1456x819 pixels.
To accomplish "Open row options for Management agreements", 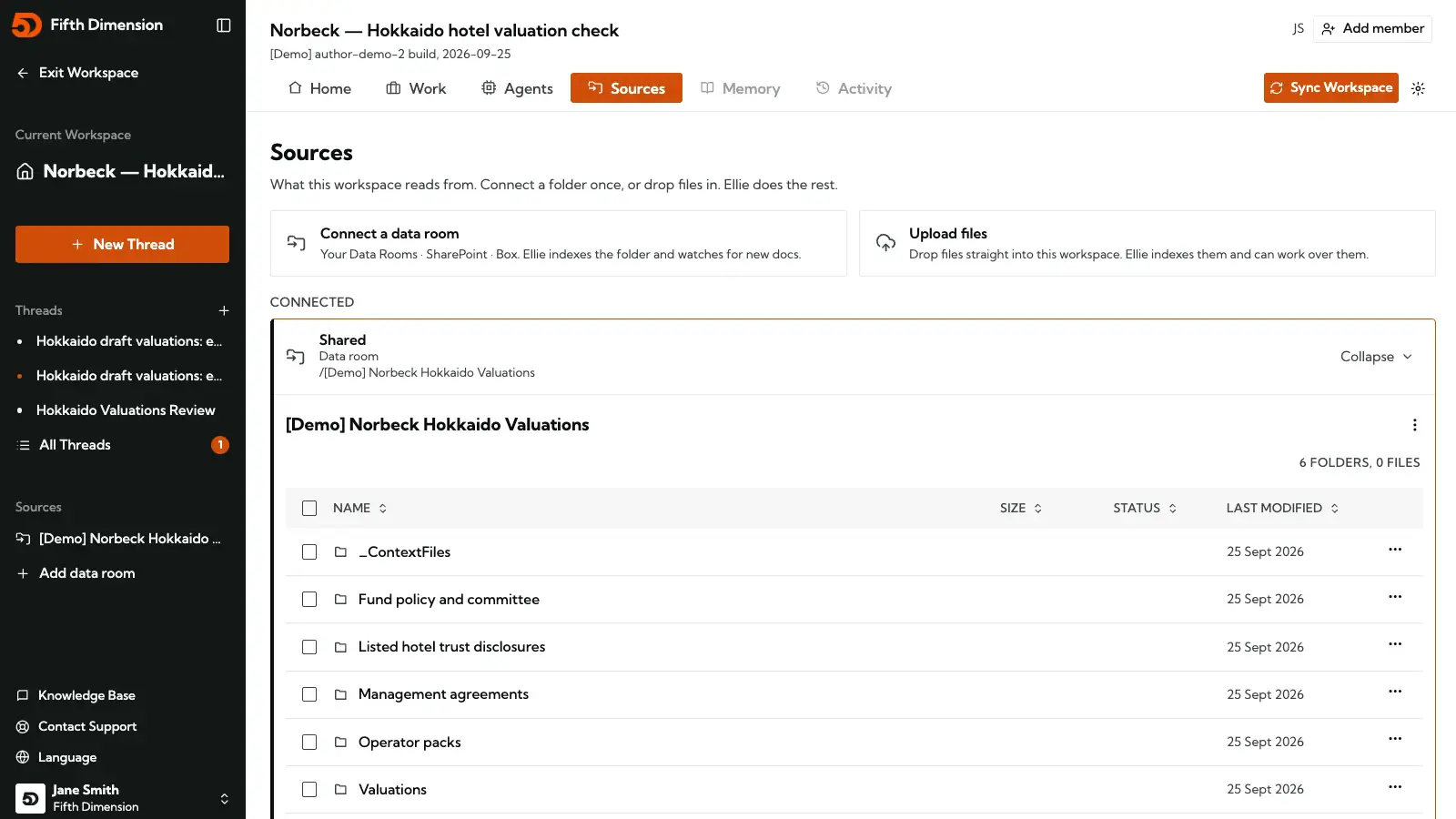I will tap(1395, 692).
